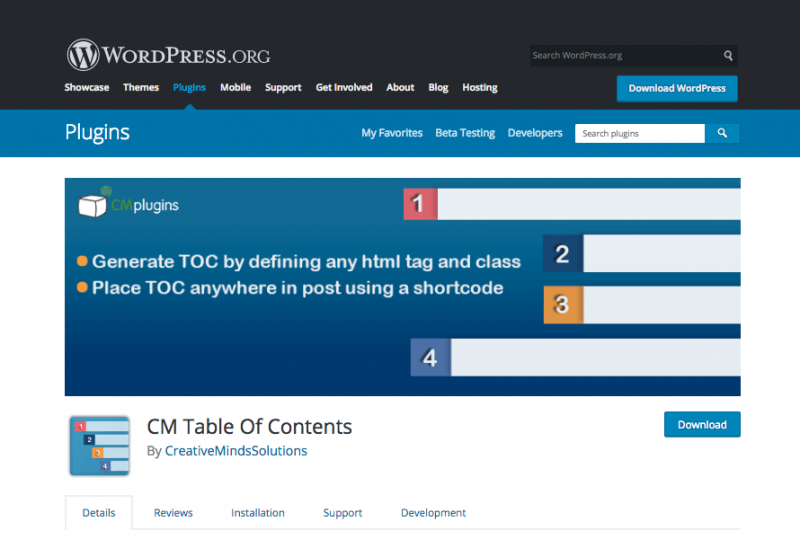800x548 pixels.
Task: Go to the Mobile menu item
Action: click(235, 87)
